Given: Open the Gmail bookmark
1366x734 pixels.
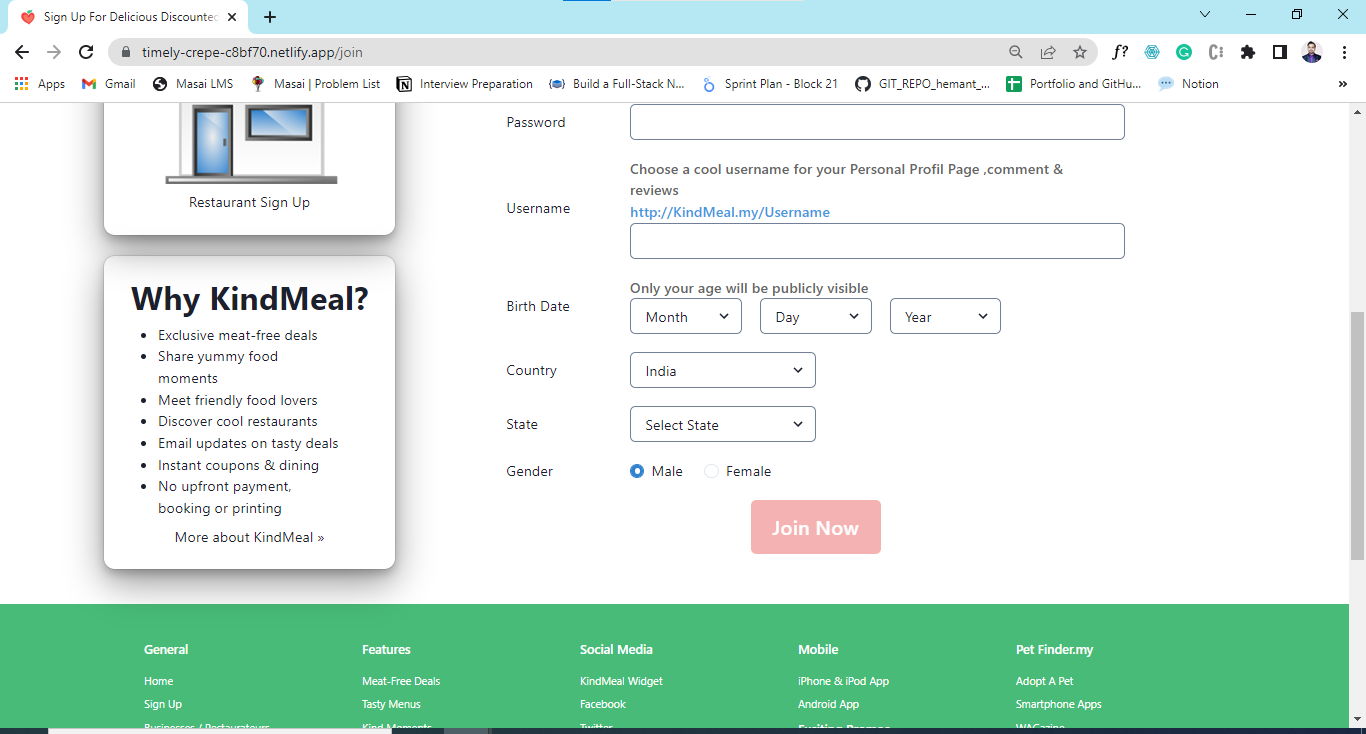Looking at the screenshot, I should (108, 84).
